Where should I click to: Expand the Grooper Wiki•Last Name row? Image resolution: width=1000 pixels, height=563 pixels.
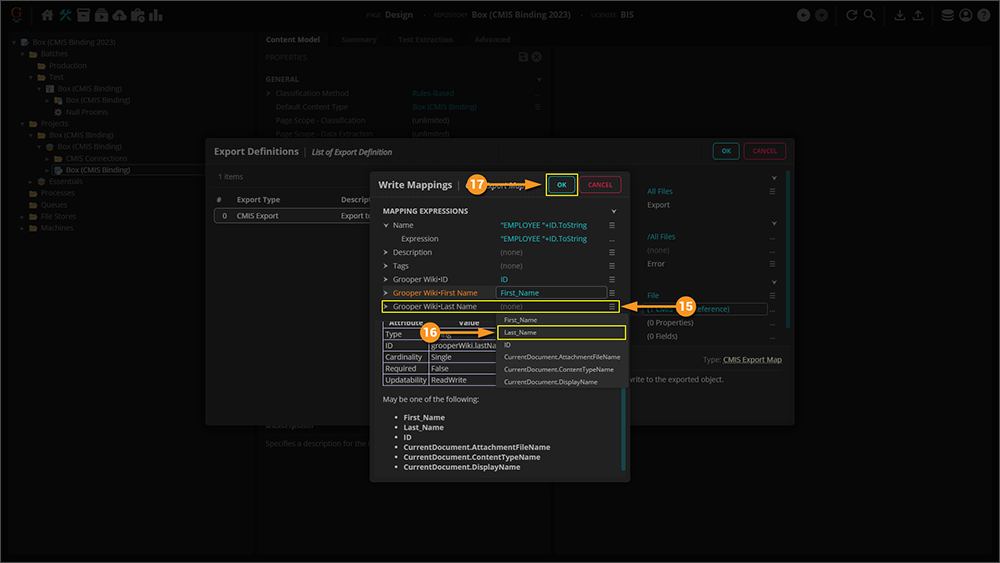click(386, 307)
